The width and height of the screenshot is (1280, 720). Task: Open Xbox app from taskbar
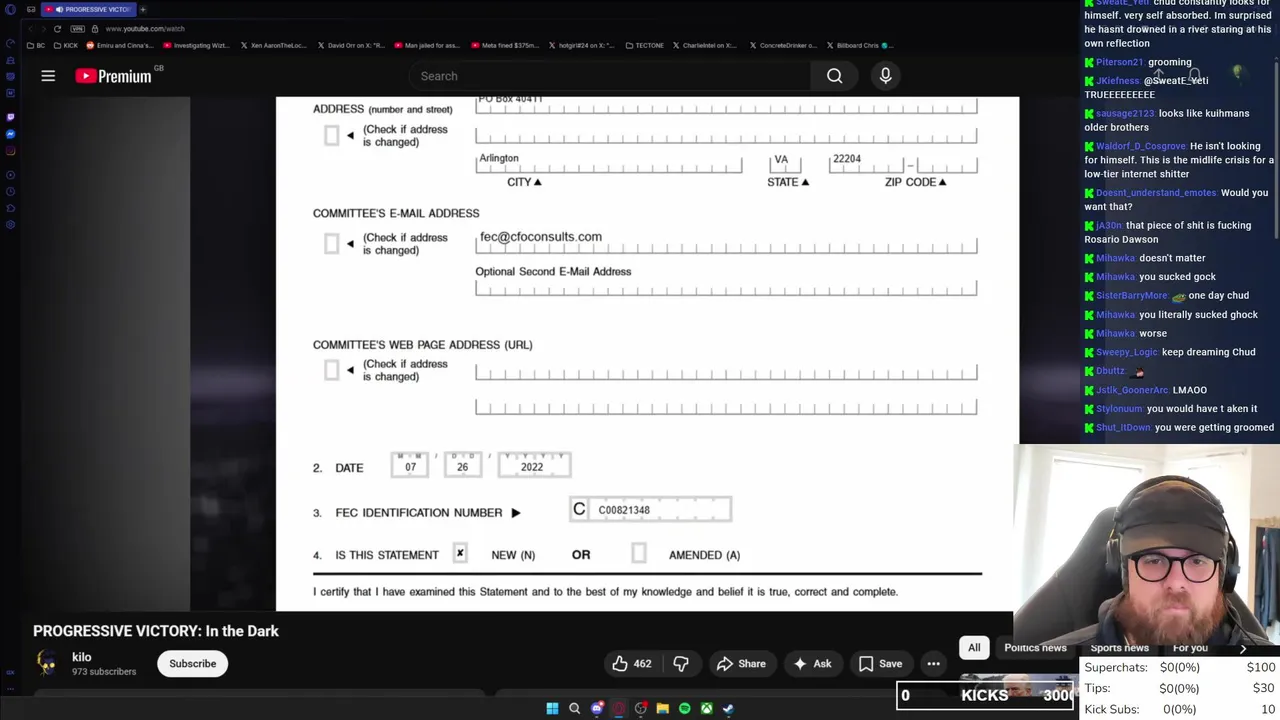[706, 708]
